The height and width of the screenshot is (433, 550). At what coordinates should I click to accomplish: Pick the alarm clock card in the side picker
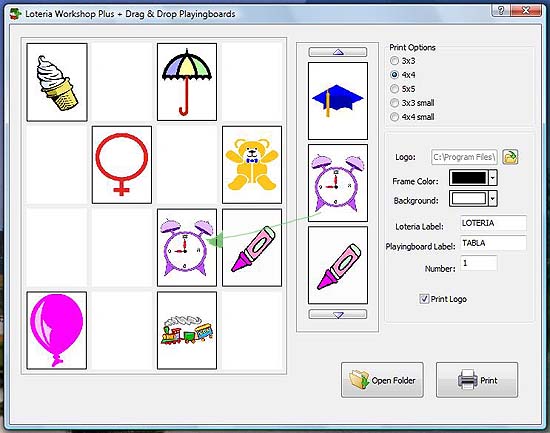(338, 183)
